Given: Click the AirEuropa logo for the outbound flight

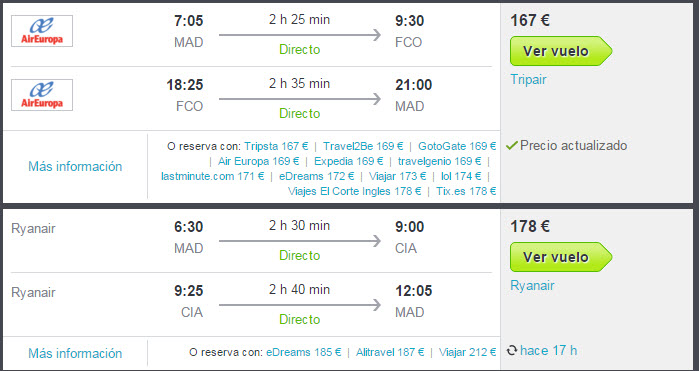Looking at the screenshot, I should pyautogui.click(x=42, y=31).
